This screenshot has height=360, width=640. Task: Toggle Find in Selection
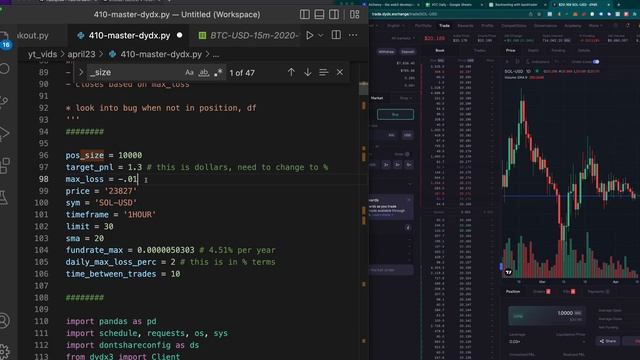point(323,72)
